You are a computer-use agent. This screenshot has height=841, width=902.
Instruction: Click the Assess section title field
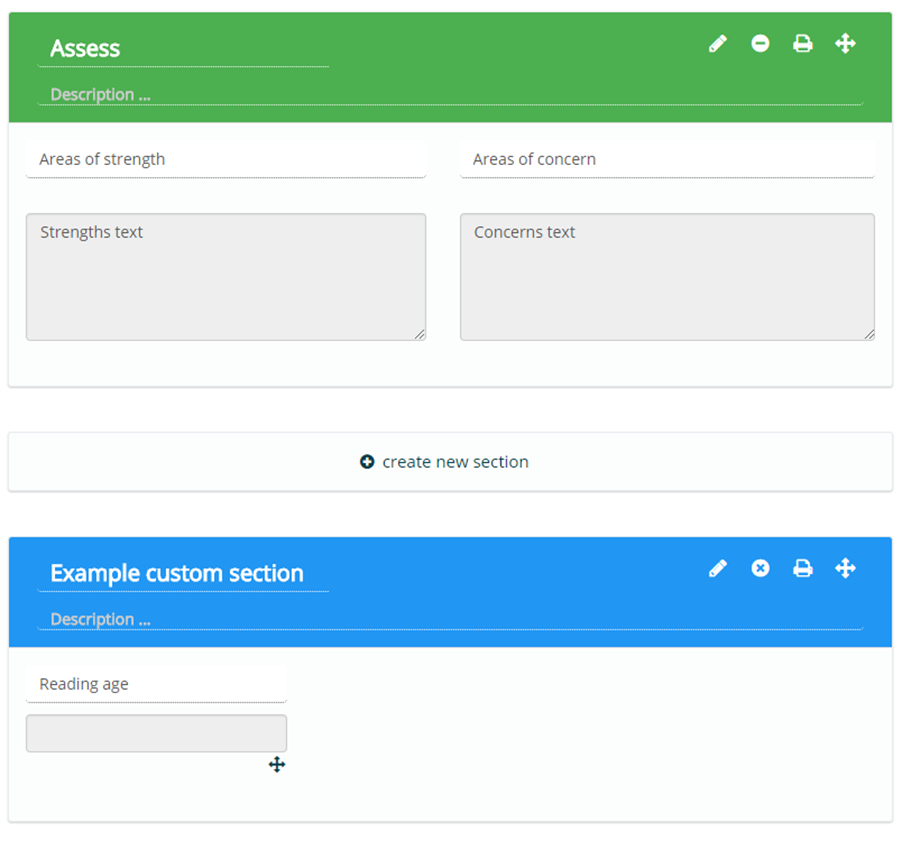click(183, 49)
